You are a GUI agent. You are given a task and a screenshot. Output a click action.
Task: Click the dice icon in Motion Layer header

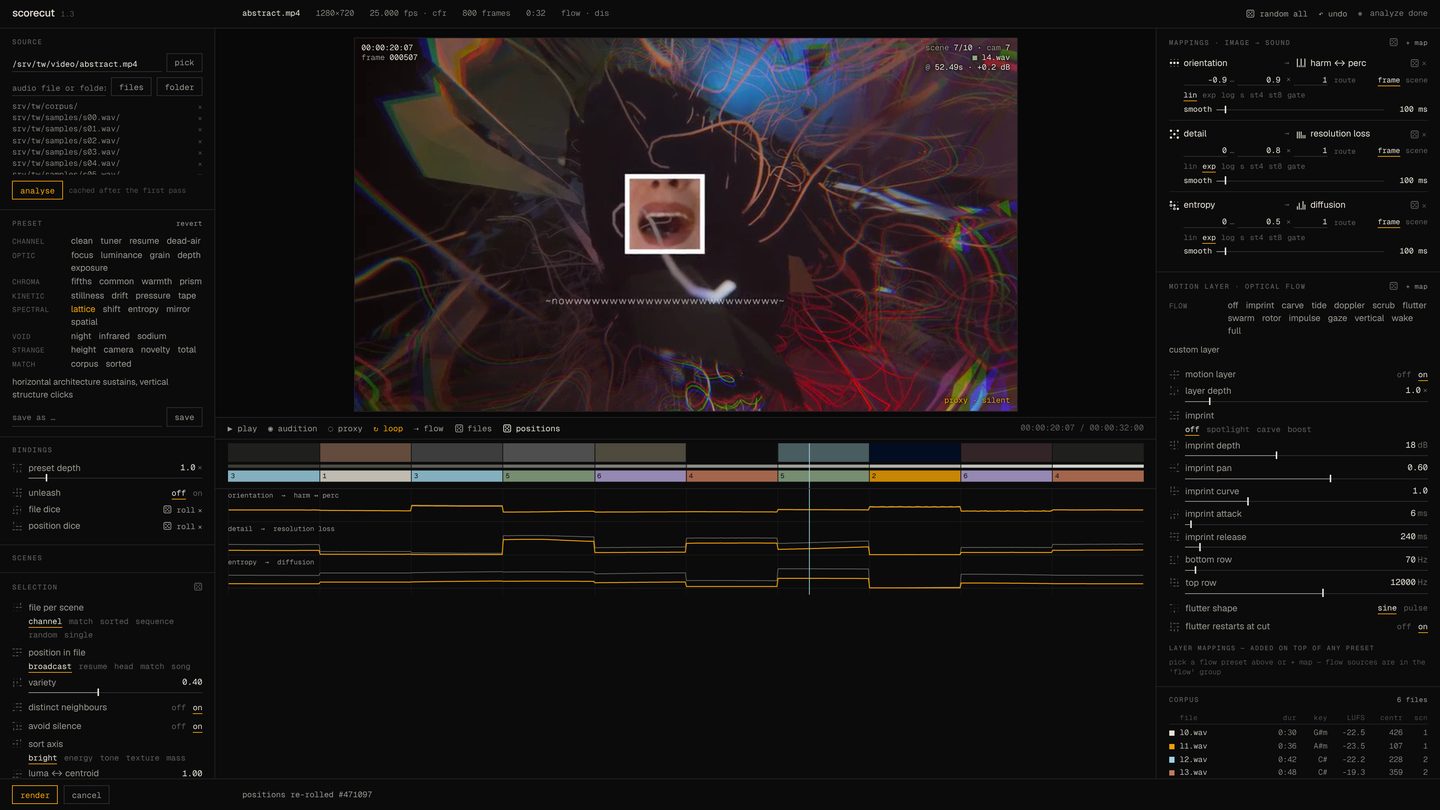pos(1393,286)
